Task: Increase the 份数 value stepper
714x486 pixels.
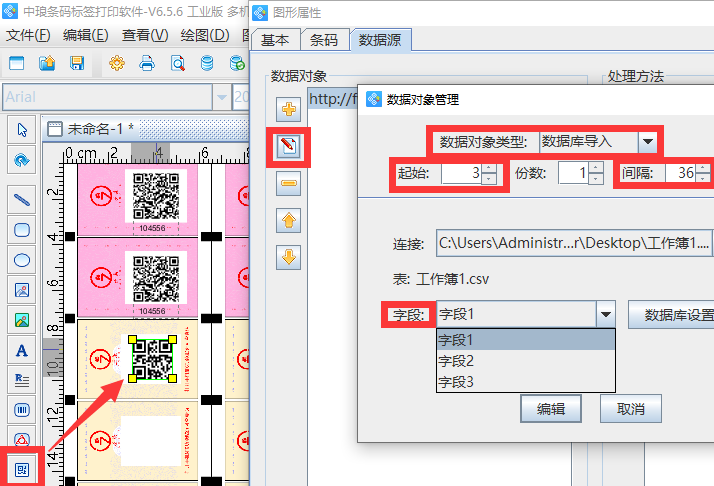Action: point(596,168)
